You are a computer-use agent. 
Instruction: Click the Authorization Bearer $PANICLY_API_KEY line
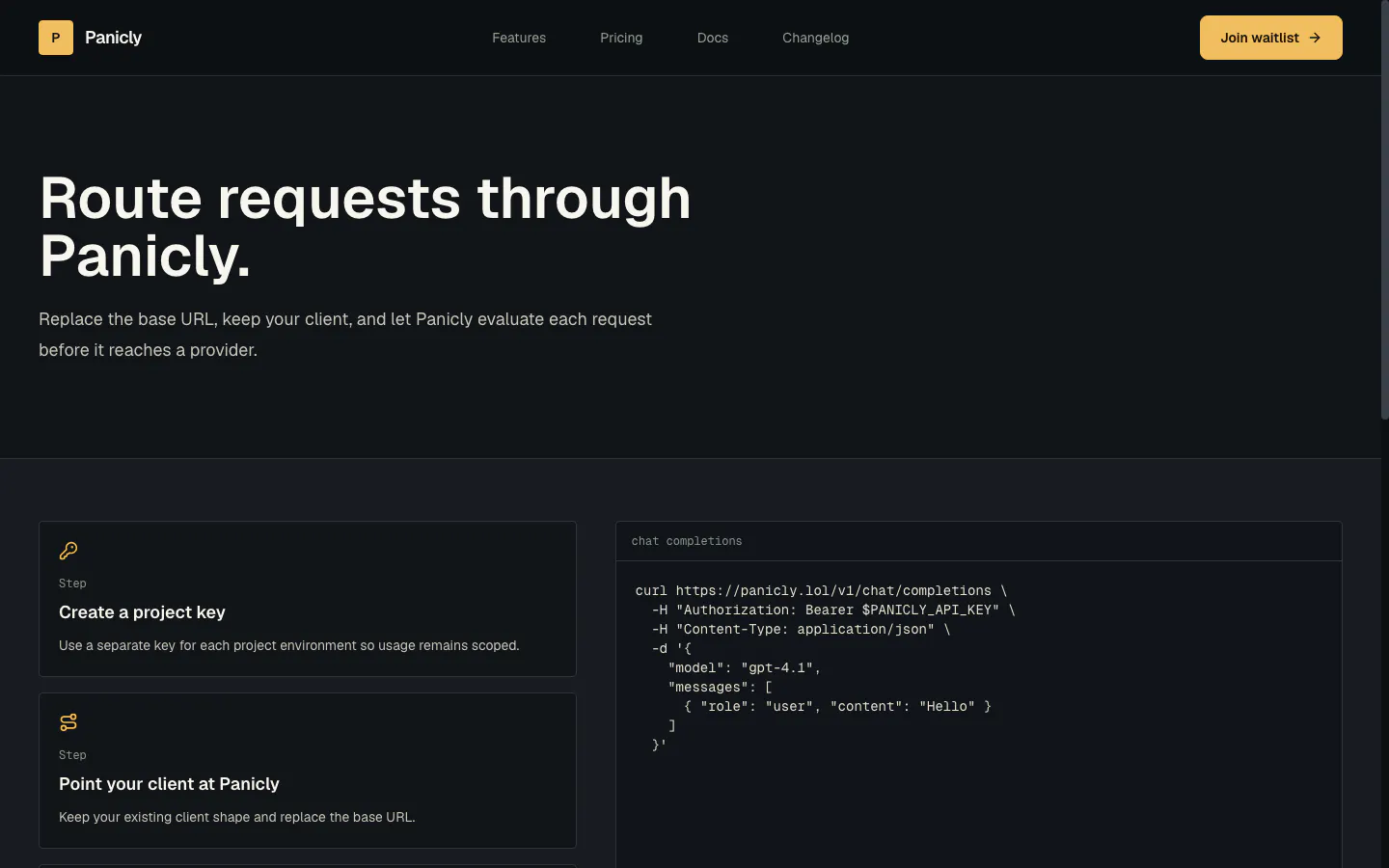(x=833, y=610)
